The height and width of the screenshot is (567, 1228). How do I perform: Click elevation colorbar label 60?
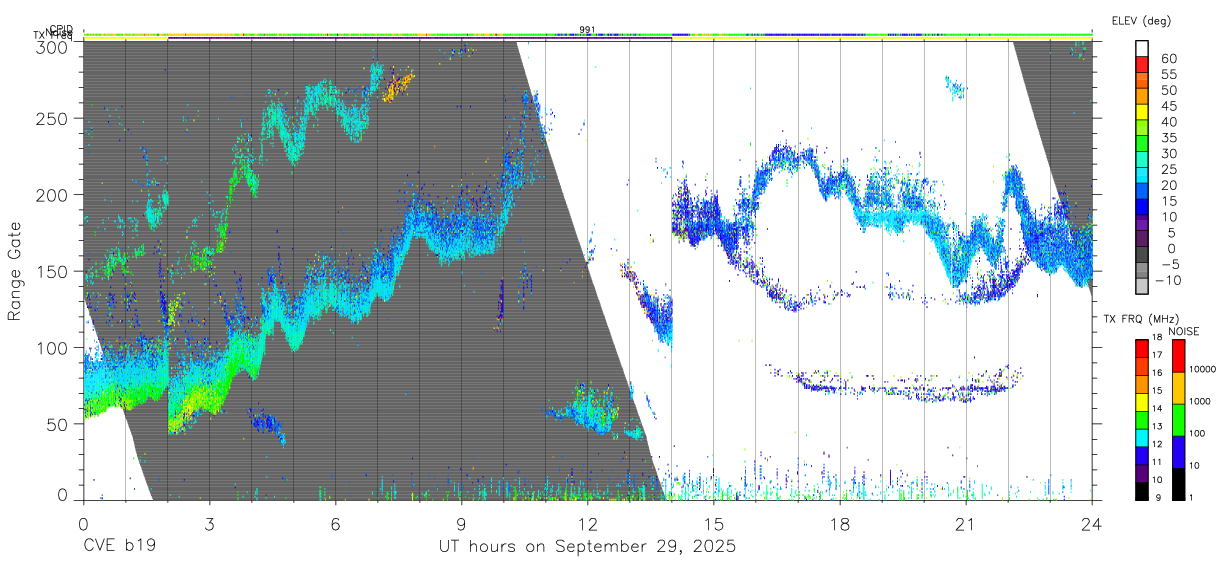pyautogui.click(x=1168, y=57)
